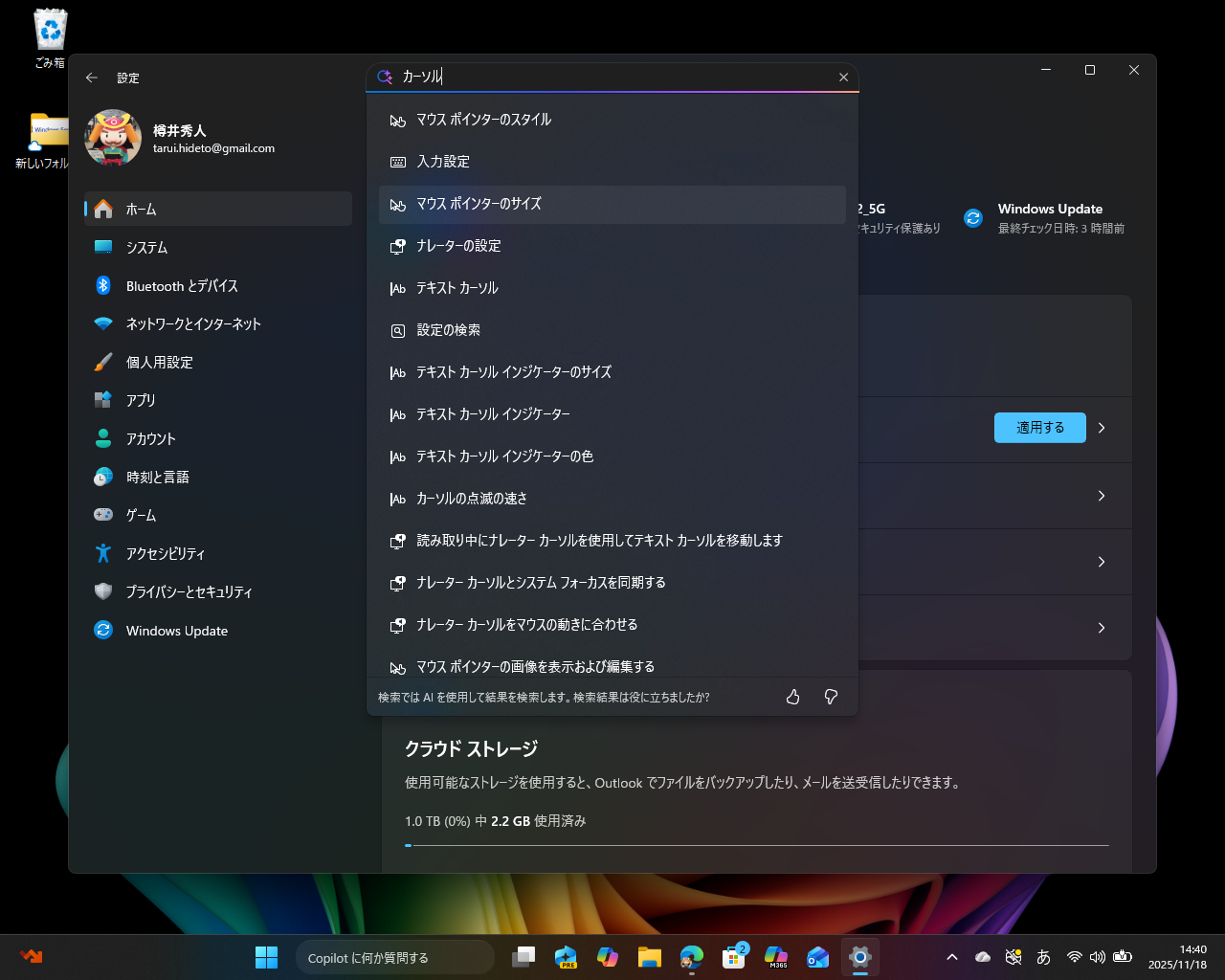Click the cloud storage usage progress bar

point(757,846)
